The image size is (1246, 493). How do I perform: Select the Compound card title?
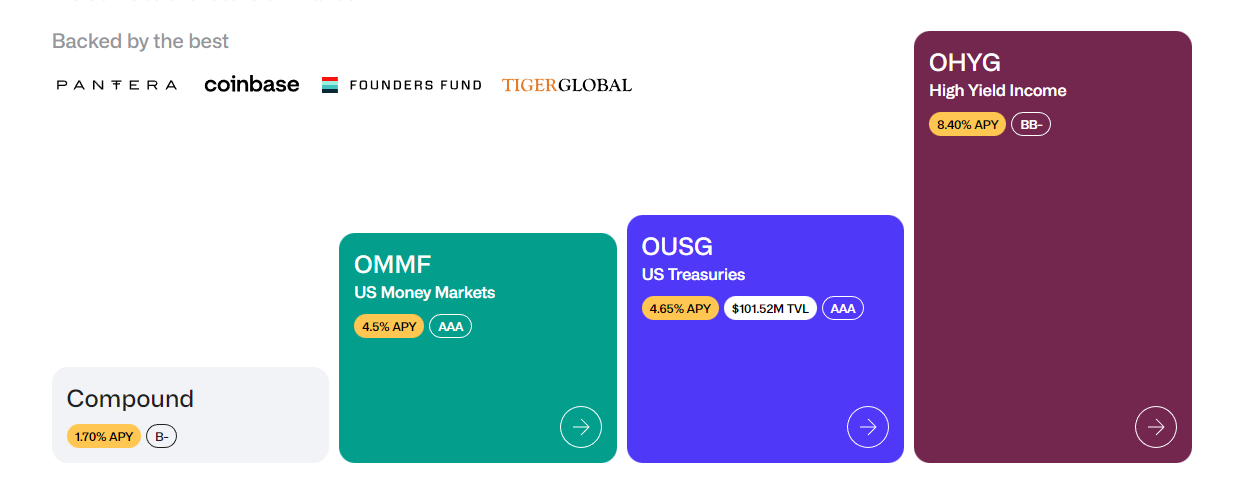coord(130,398)
